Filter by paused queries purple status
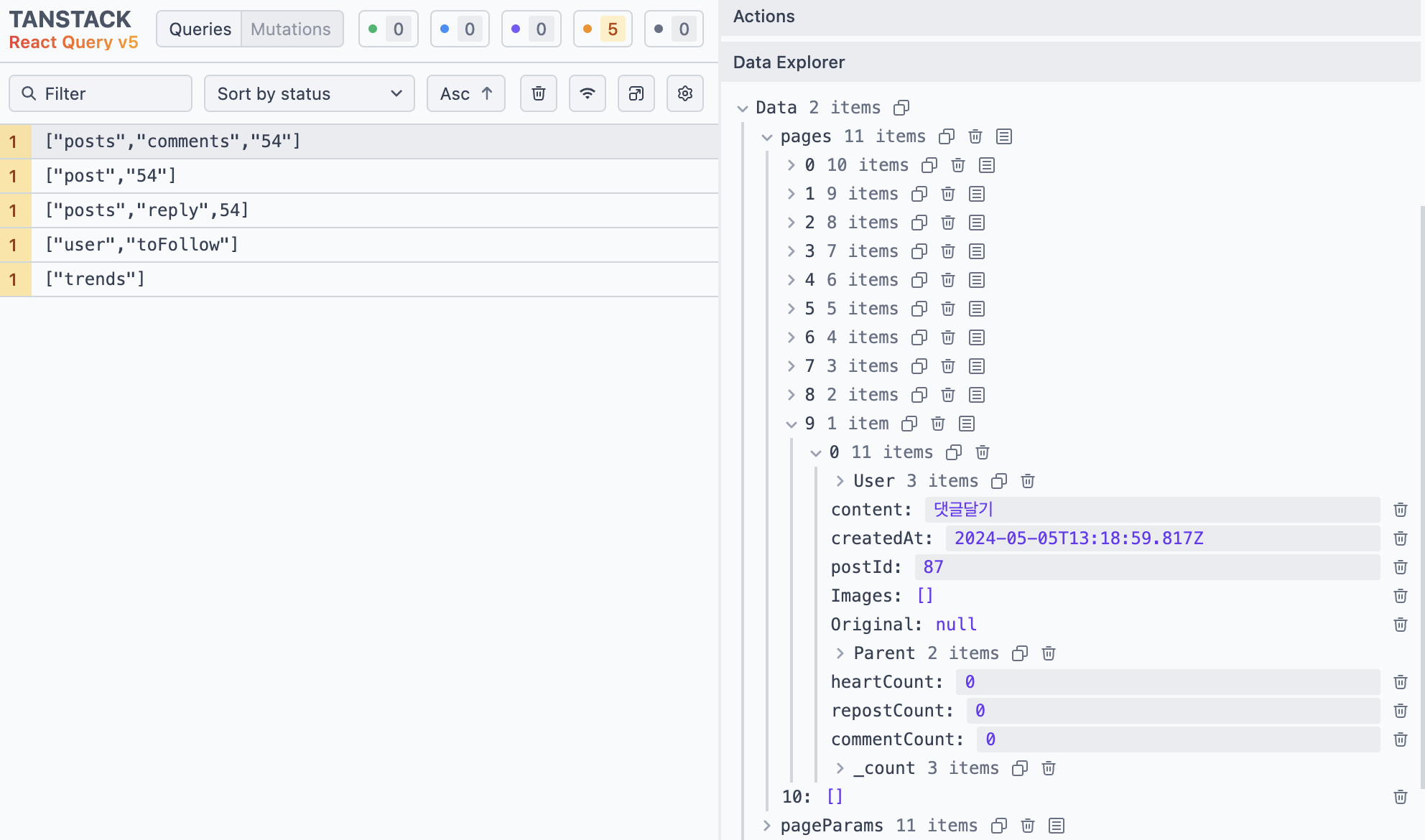1425x840 pixels. click(532, 29)
